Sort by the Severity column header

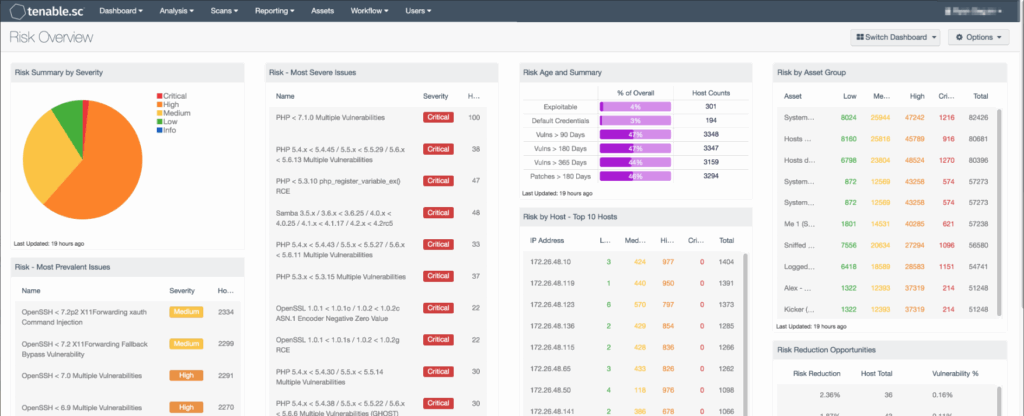coord(435,96)
